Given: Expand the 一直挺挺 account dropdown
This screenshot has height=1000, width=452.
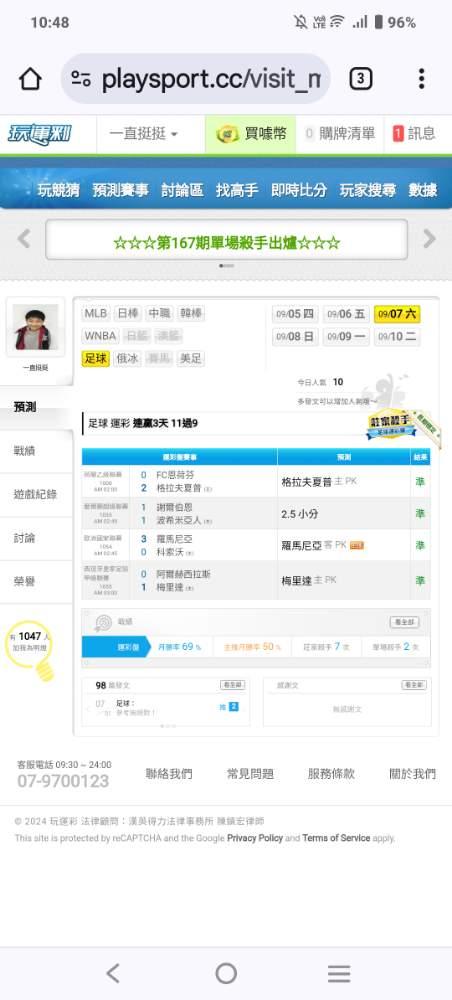Looking at the screenshot, I should click(x=144, y=134).
